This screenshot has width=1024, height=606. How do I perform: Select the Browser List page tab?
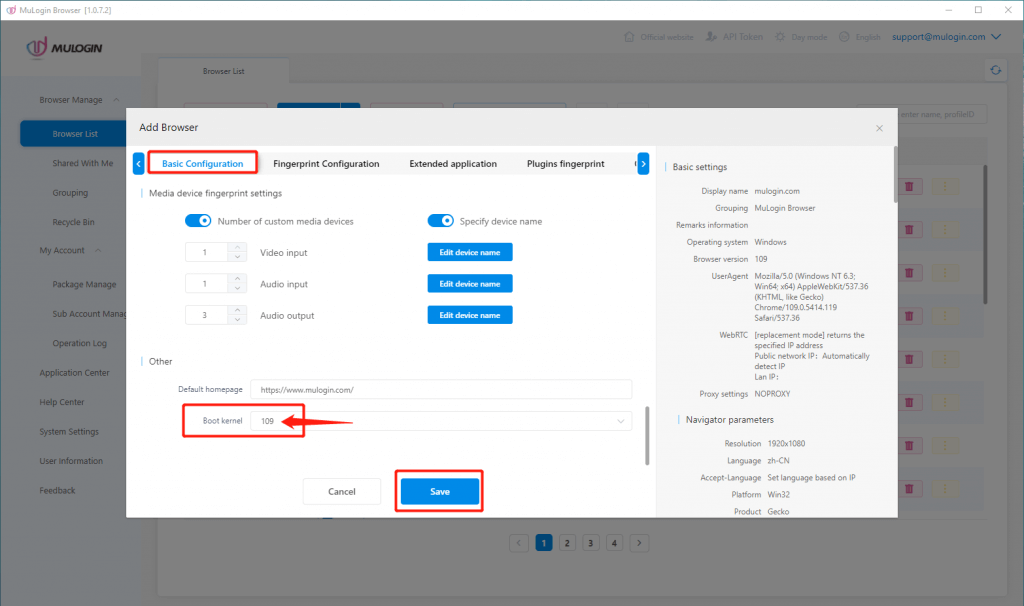(223, 71)
